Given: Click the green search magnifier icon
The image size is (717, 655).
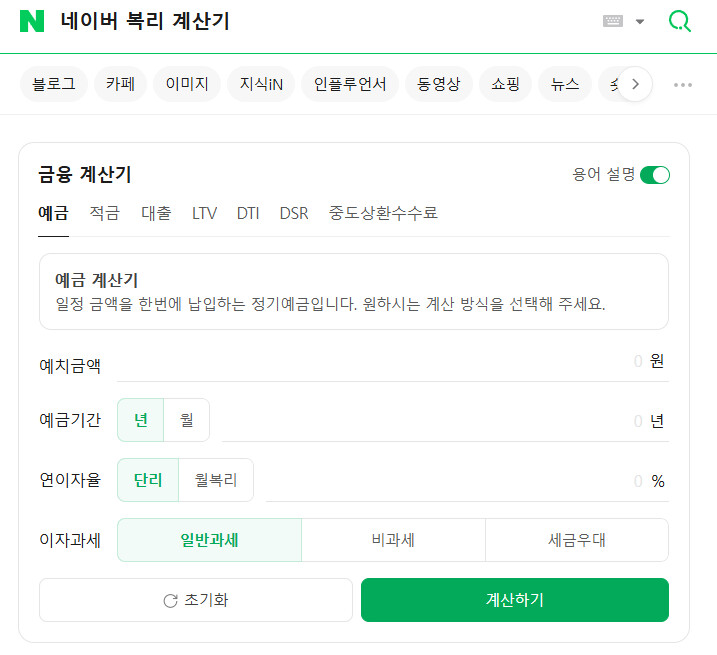Looking at the screenshot, I should pos(679,21).
